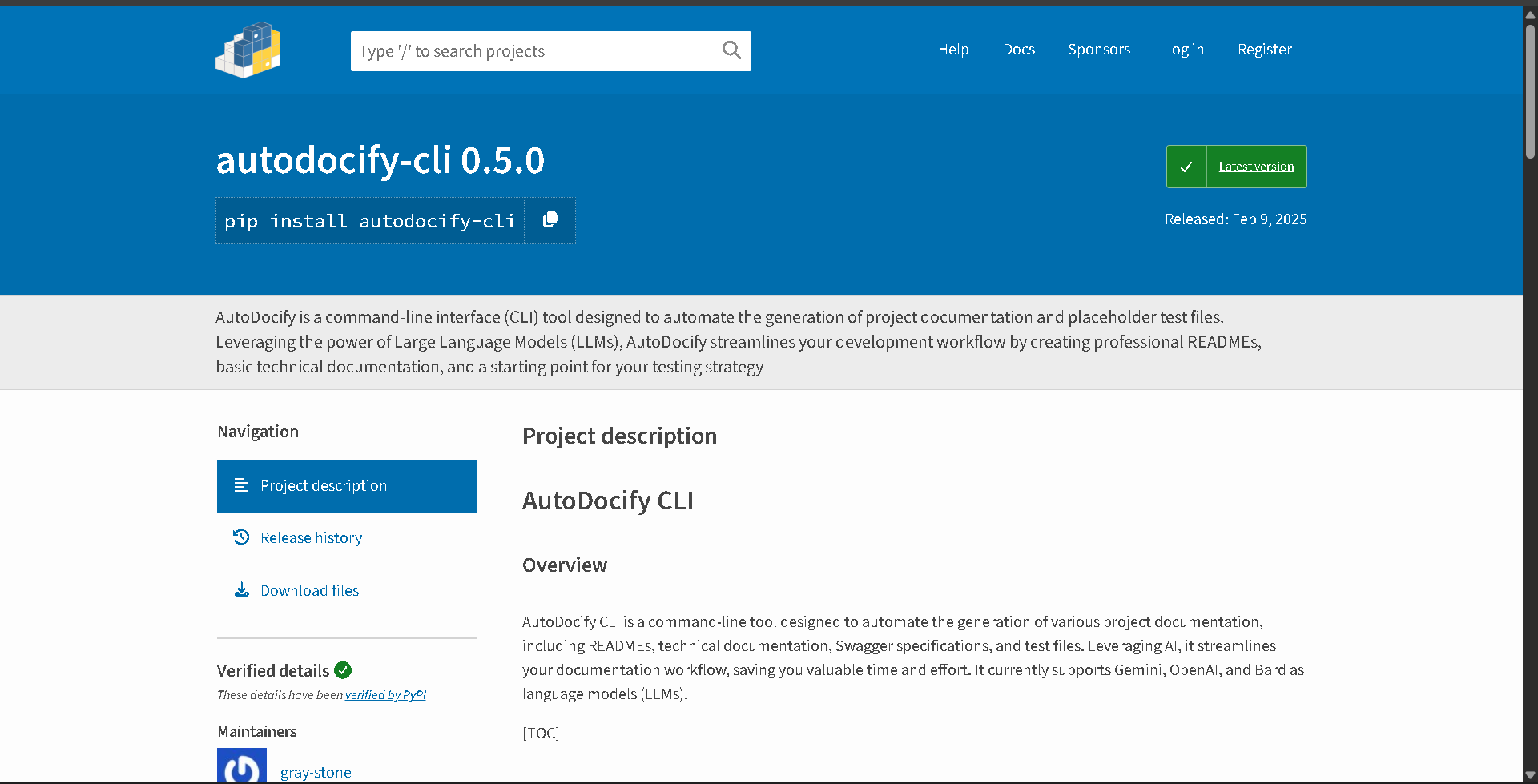Click the AutoDocify CLI heading
Screen dimensions: 1538x784
(x=608, y=501)
